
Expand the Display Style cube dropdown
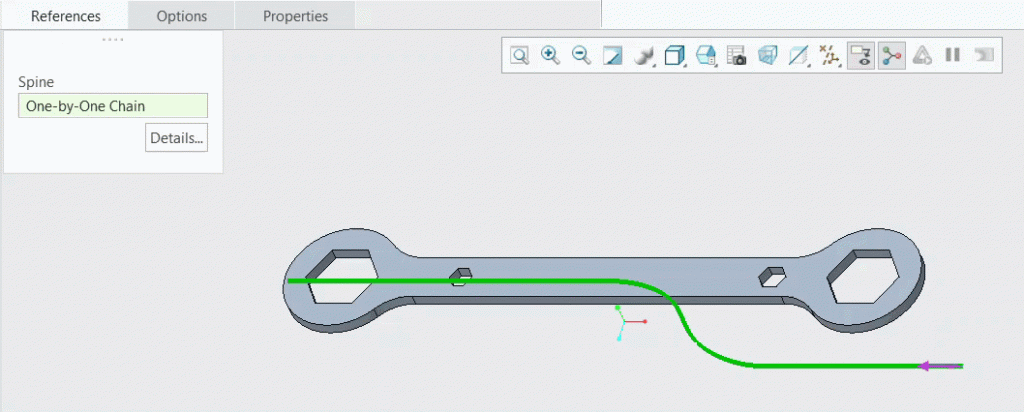click(x=675, y=56)
